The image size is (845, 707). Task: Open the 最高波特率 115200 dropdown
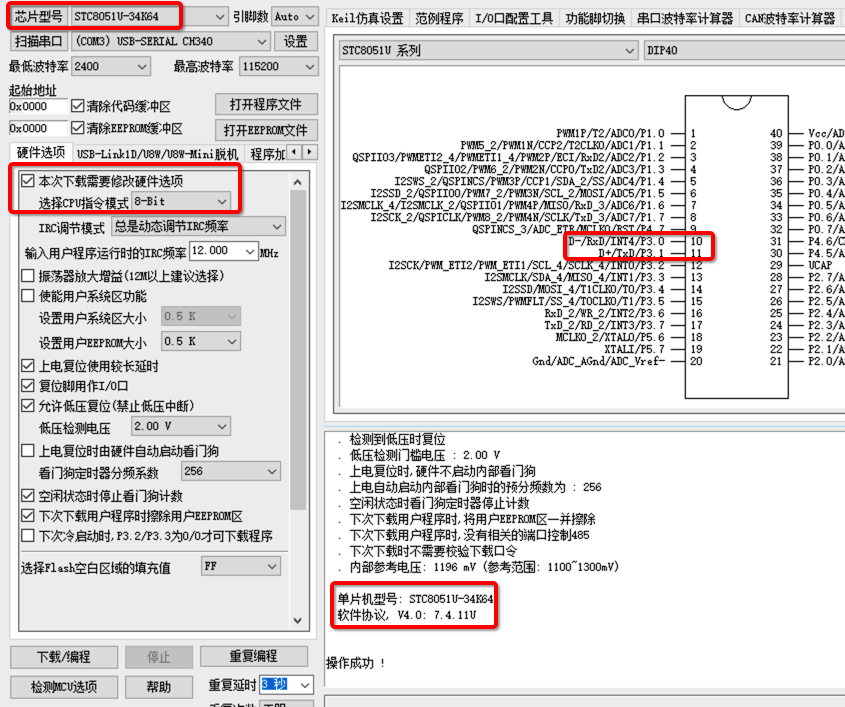click(x=278, y=66)
